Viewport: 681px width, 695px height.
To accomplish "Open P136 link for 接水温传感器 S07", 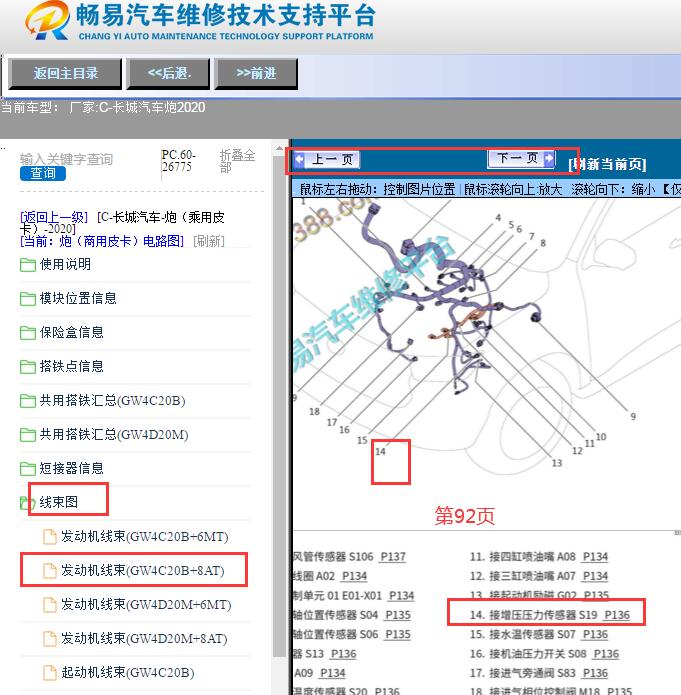I will [595, 635].
